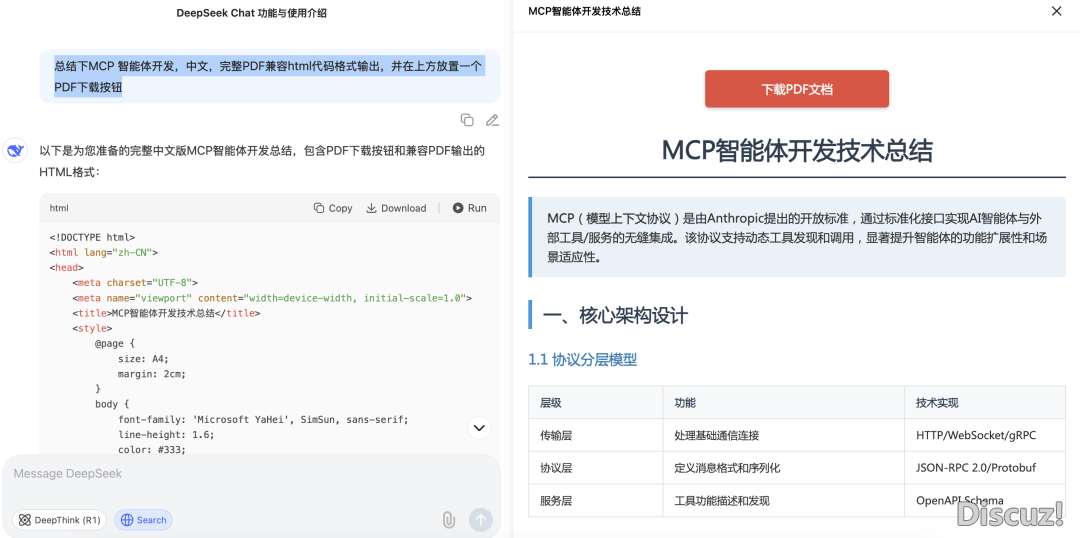This screenshot has width=1080, height=538.
Task: Disable the Search toggle
Action: pos(143,520)
